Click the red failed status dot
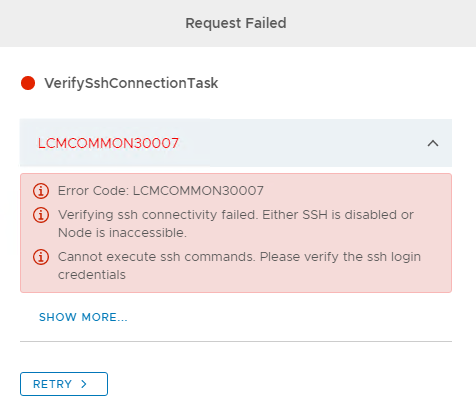This screenshot has height=411, width=476. pos(28,83)
